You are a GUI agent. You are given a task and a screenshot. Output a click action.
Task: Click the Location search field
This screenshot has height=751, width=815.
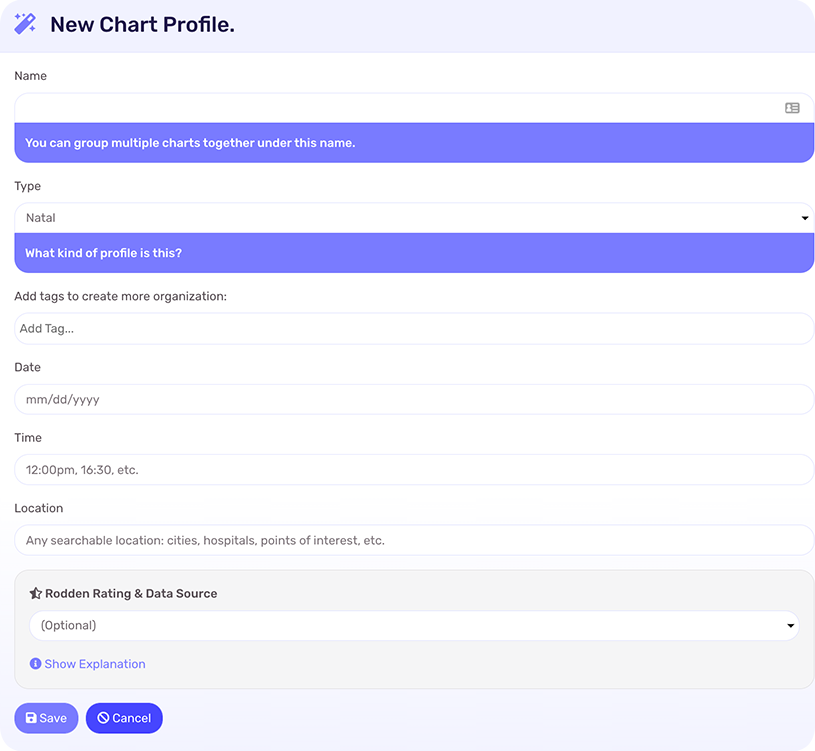414,540
